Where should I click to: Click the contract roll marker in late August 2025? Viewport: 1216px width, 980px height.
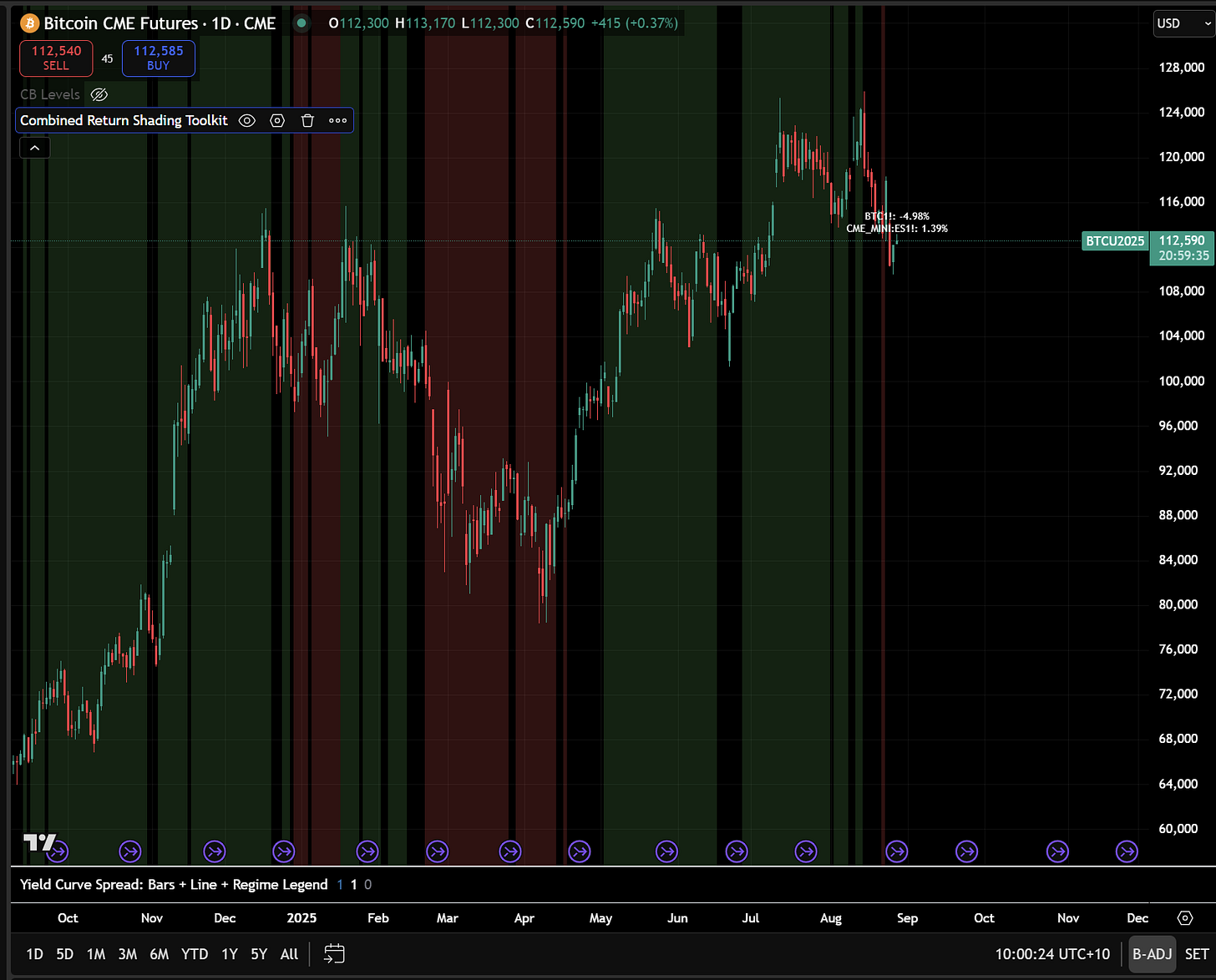click(897, 851)
